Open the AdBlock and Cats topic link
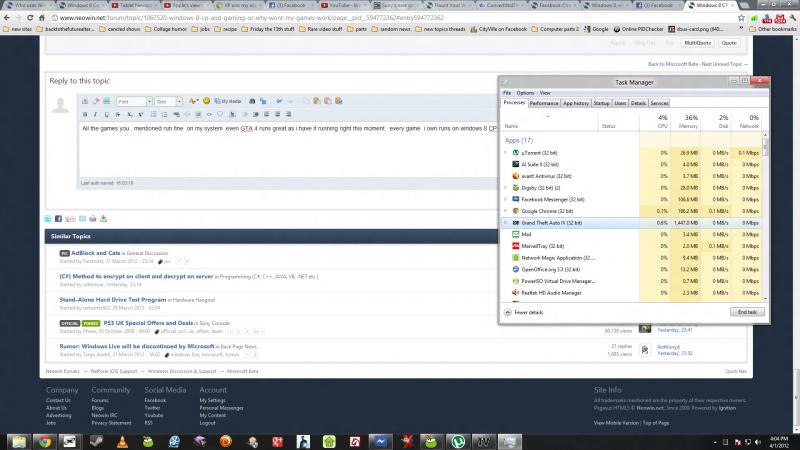Viewport: 800px width, 450px height. 95,253
